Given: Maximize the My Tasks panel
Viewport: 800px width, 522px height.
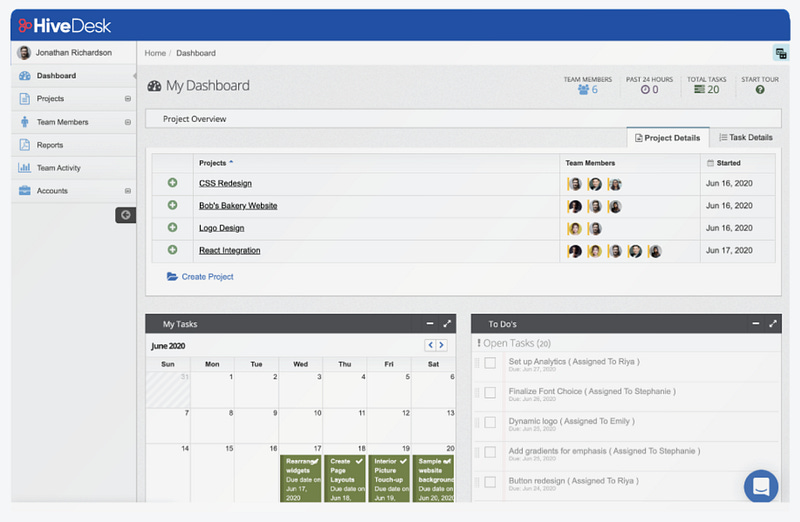Looking at the screenshot, I should point(447,324).
